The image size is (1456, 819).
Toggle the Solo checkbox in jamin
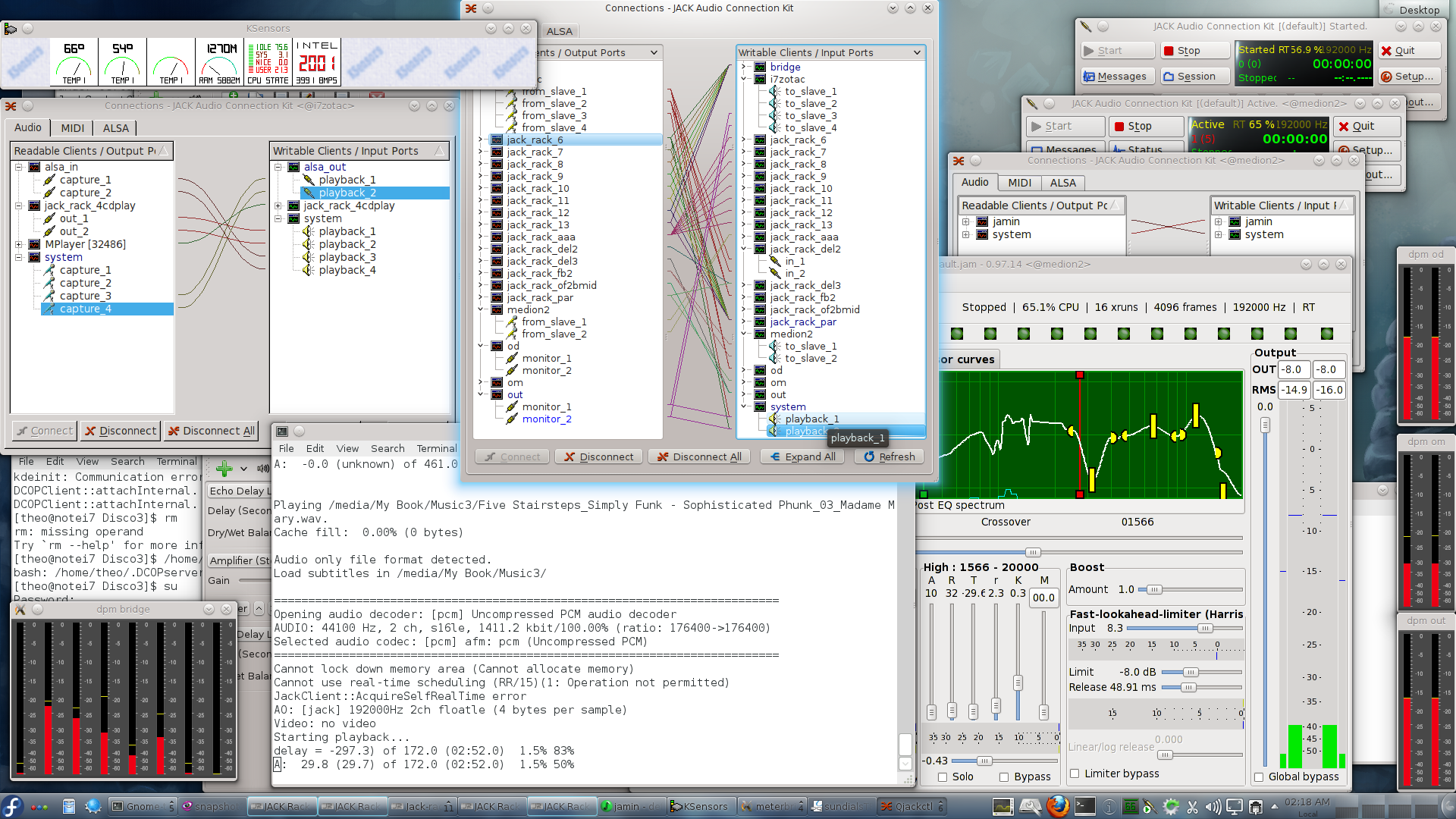[943, 777]
